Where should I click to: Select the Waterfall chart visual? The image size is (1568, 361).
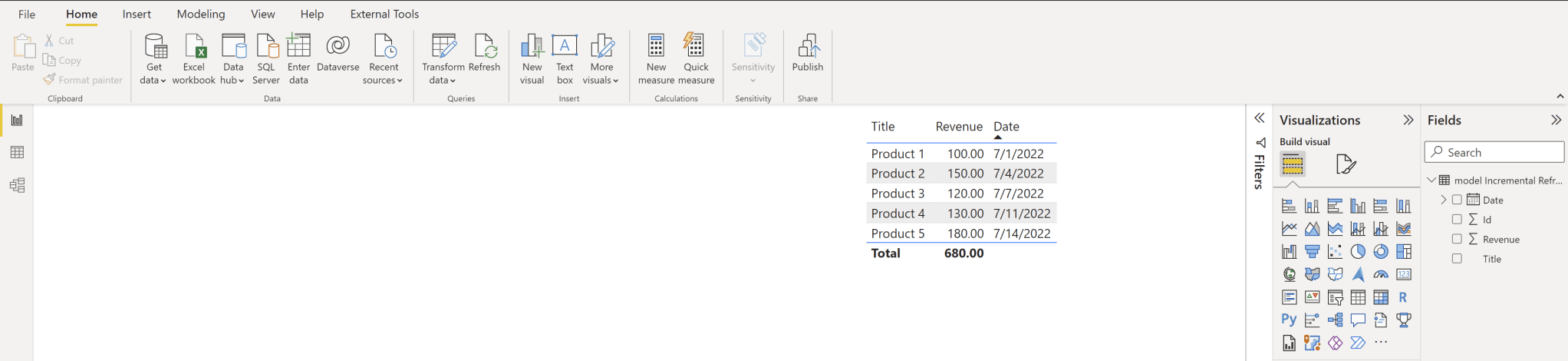click(1289, 251)
